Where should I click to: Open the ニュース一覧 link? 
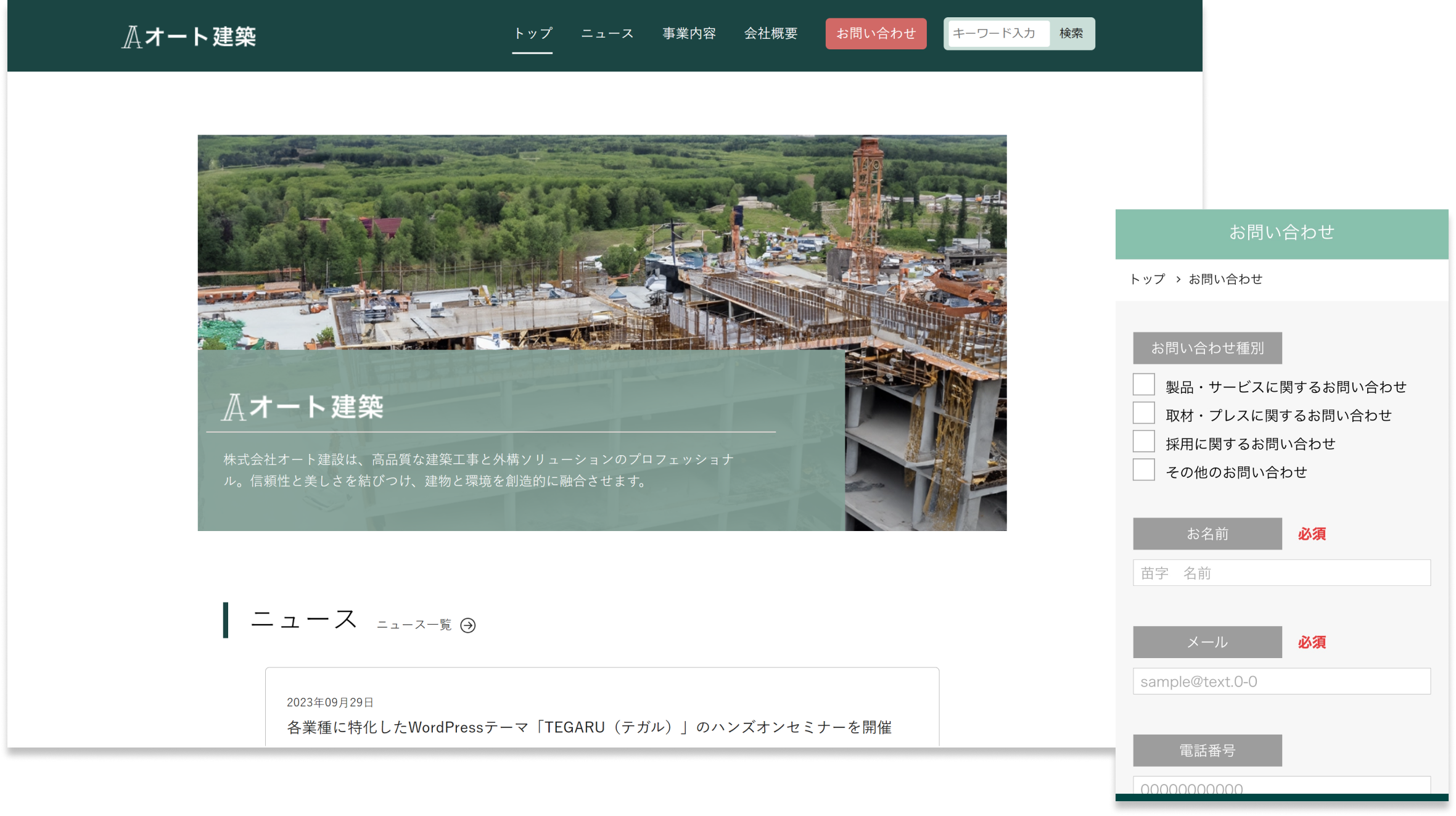414,625
